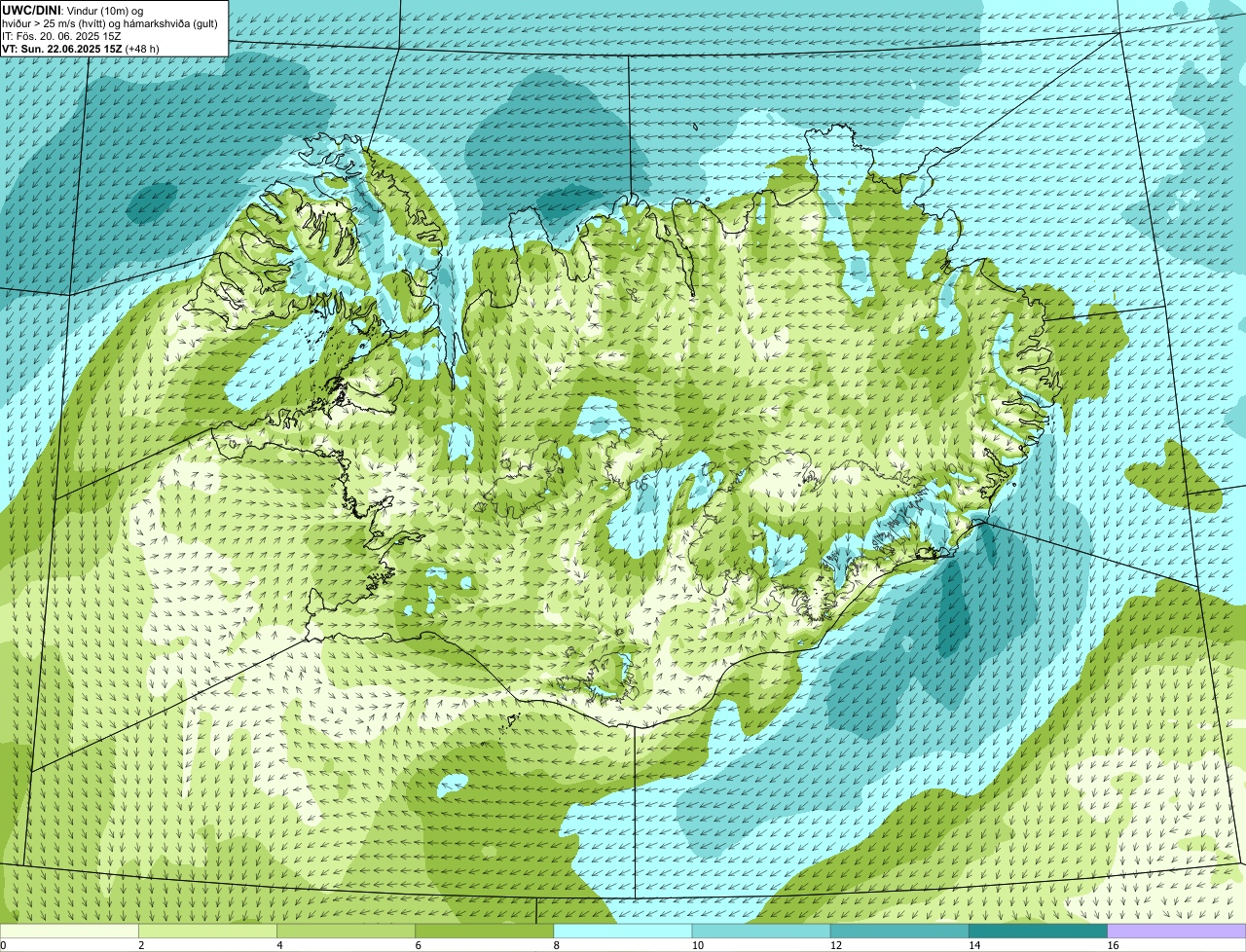Click the '0' label on the color scale

(3, 945)
